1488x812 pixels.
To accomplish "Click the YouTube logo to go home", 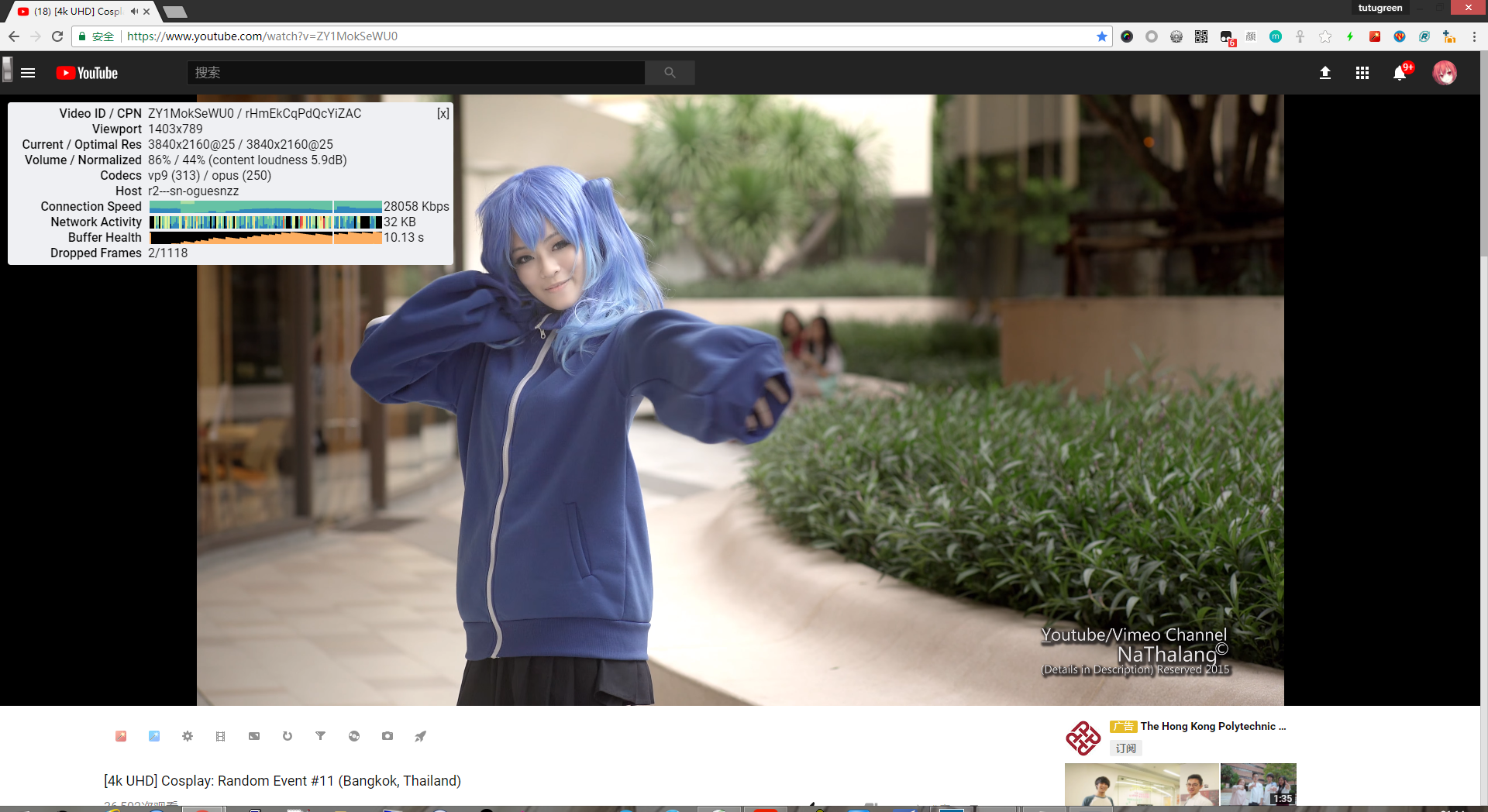I will 87,73.
